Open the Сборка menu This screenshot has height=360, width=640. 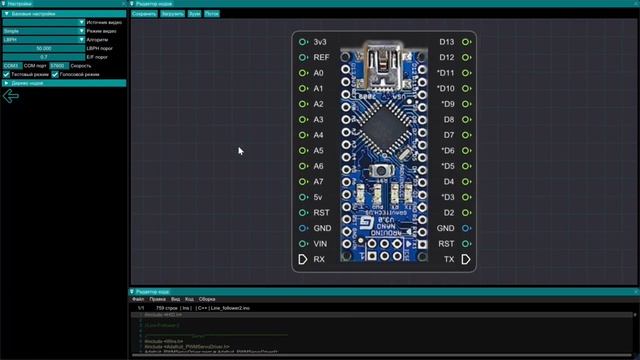(207, 299)
